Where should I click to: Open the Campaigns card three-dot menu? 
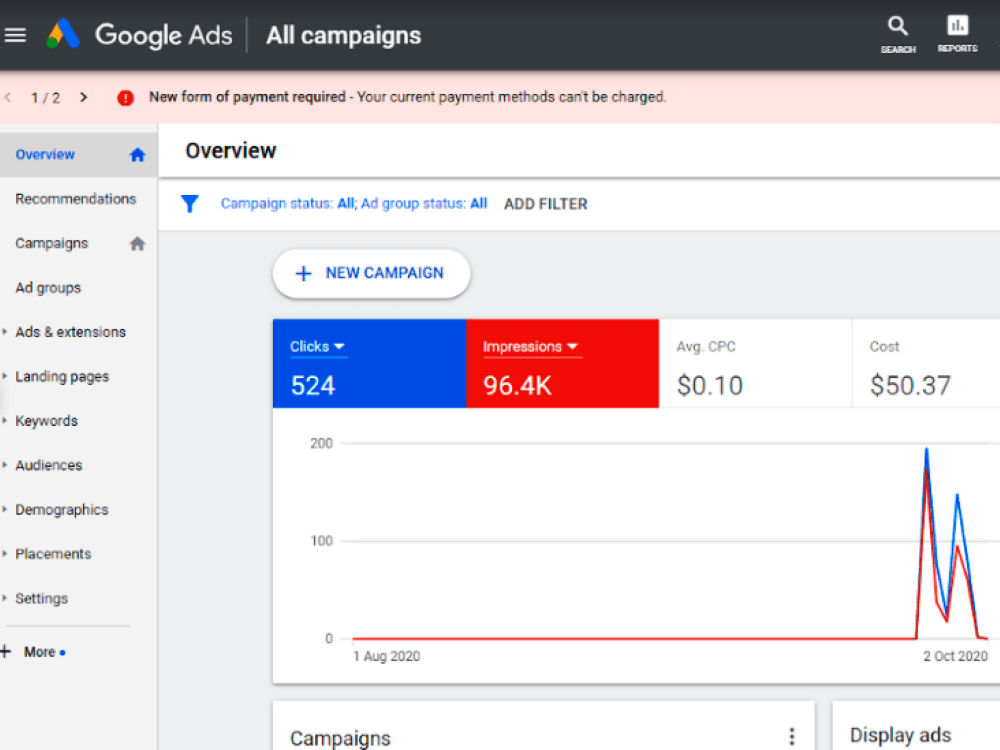coord(791,737)
